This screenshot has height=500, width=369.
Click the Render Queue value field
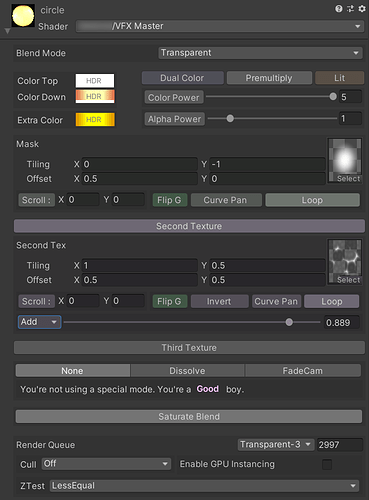click(339, 445)
